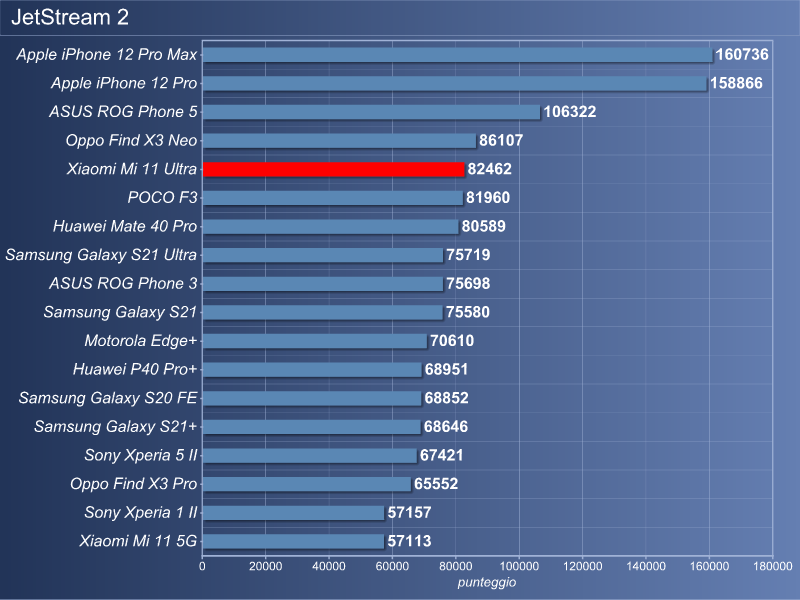
Task: Click the Xiaomi Mi 11 5G bar
Action: pyautogui.click(x=293, y=541)
